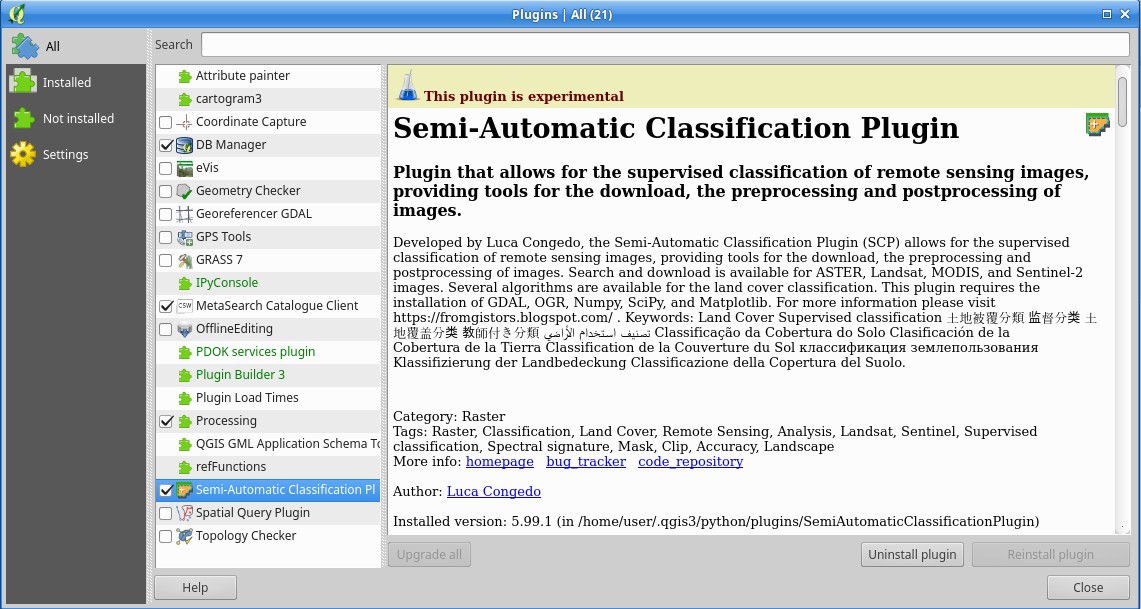Click the Spatial Query Plugin icon
The height and width of the screenshot is (609, 1141).
pos(184,513)
